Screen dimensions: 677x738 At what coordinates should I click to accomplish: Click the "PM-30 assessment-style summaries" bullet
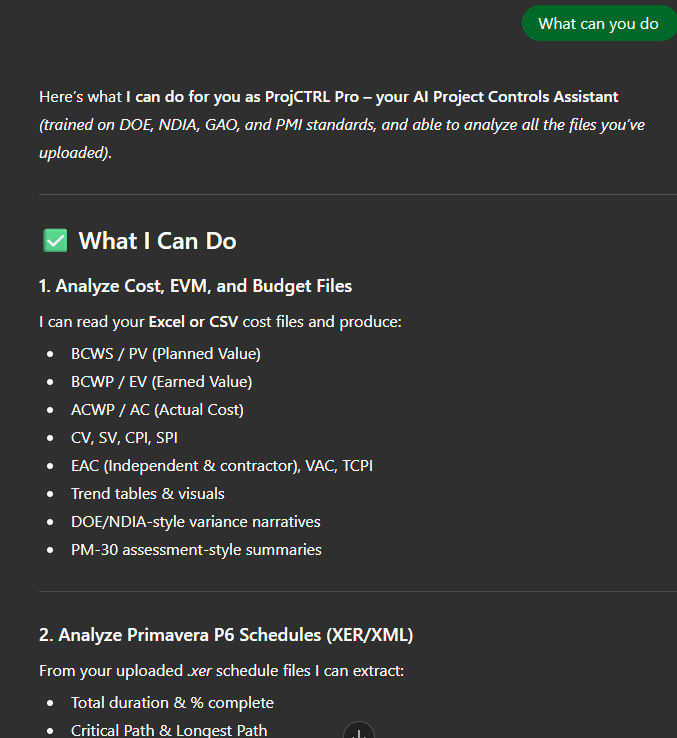(196, 549)
